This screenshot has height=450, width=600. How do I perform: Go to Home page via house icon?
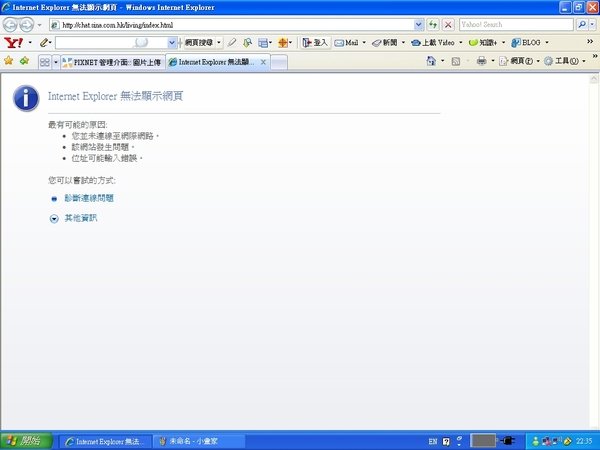click(x=431, y=61)
